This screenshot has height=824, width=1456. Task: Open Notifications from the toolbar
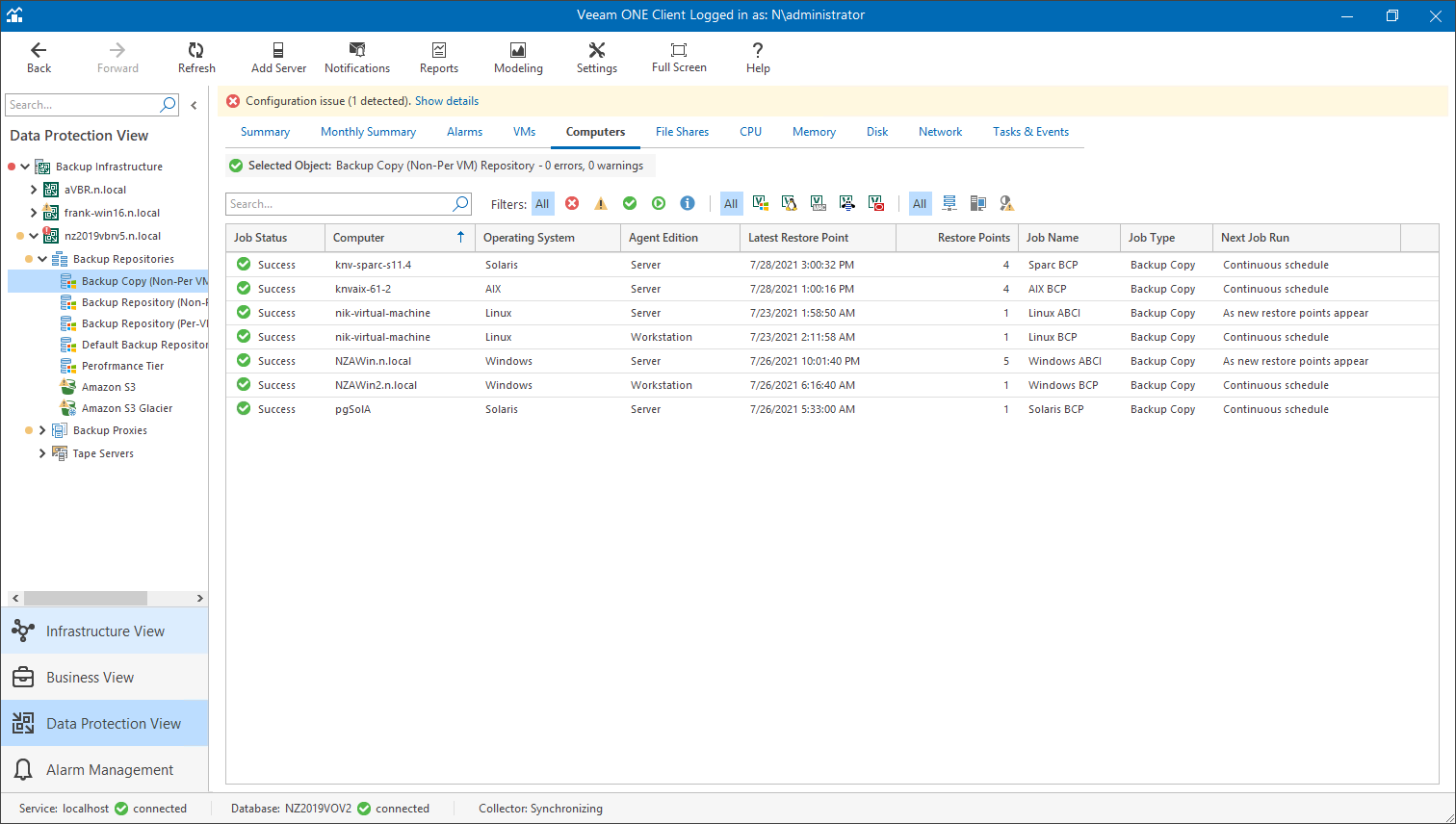(357, 58)
